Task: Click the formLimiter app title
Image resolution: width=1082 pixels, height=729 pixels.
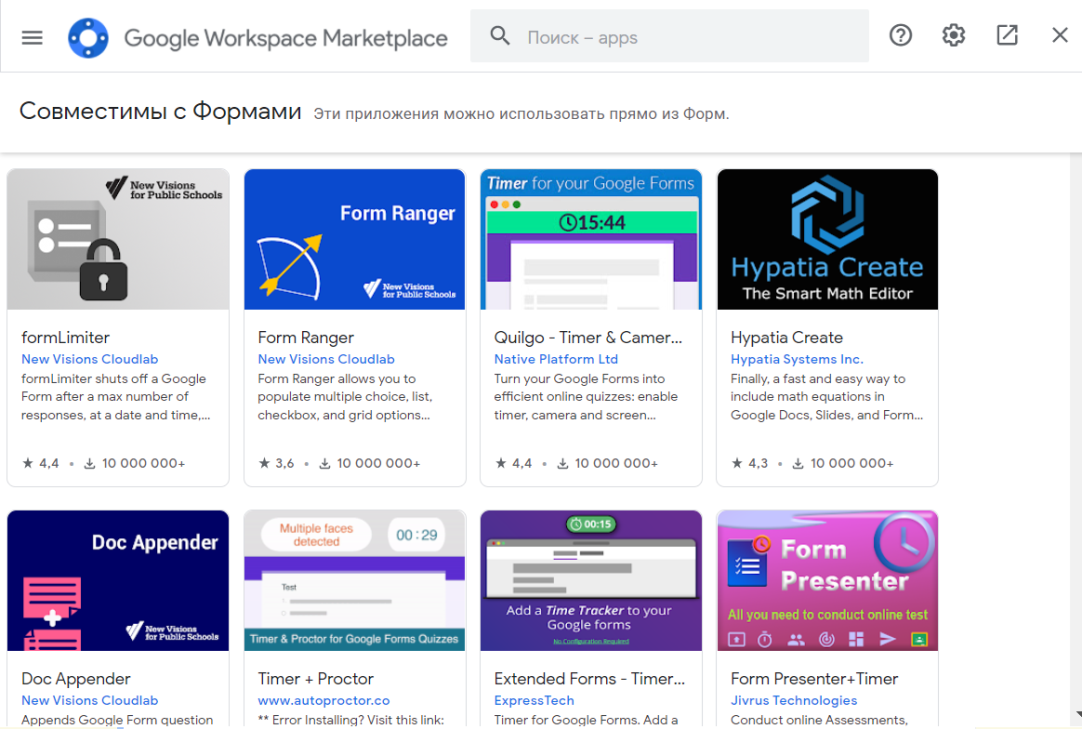Action: 66,338
